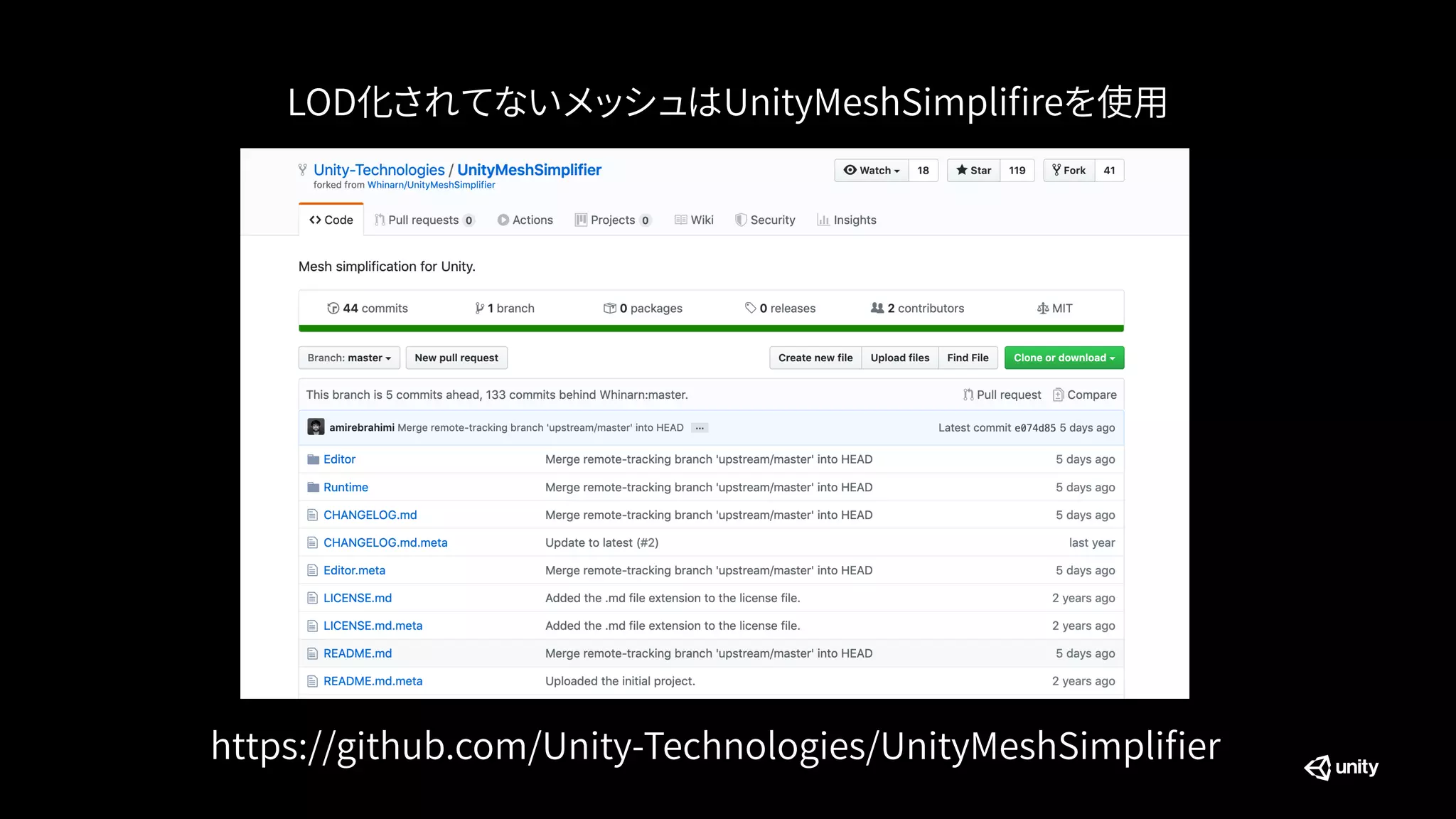Image resolution: width=1456 pixels, height=819 pixels.
Task: Open the 0 packages link
Action: point(643,308)
